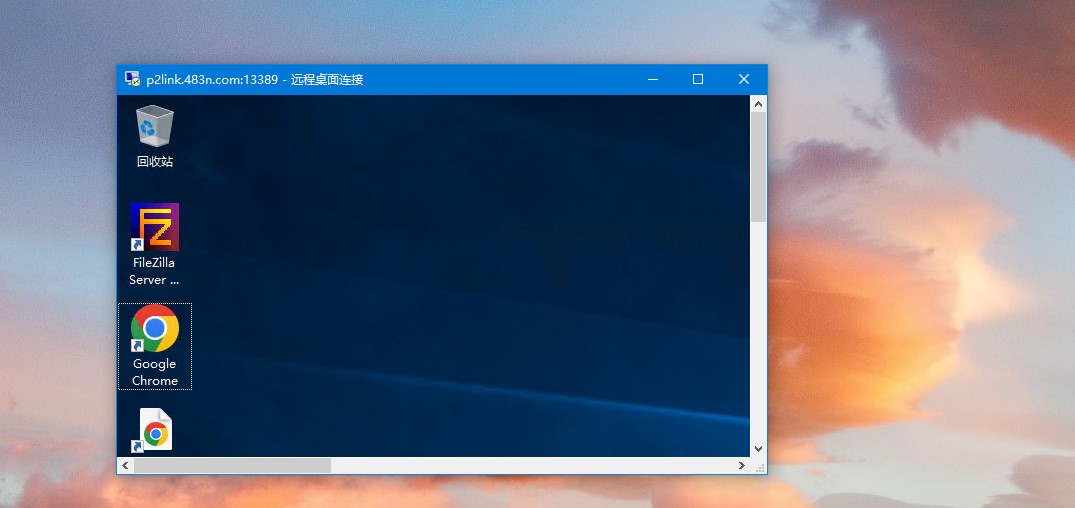Click the horizontal scrollbar right arrow
The image size is (1075, 508).
click(742, 465)
